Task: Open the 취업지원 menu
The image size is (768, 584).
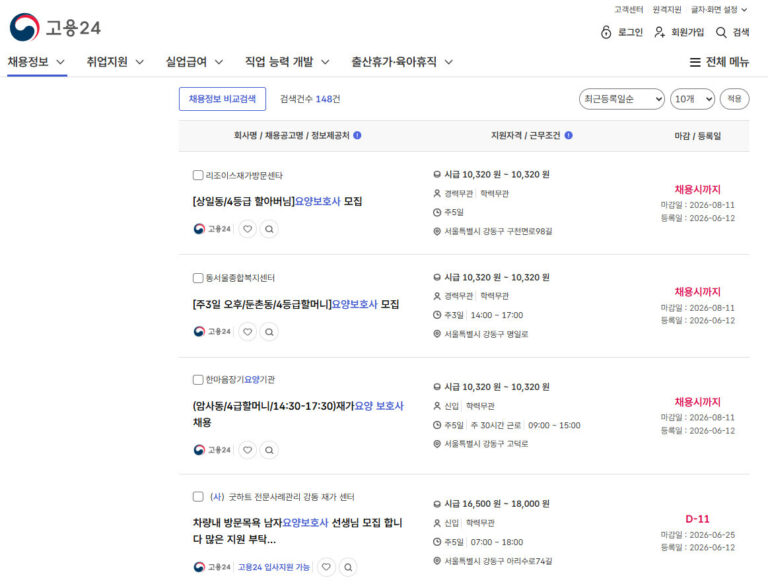Action: 107,62
